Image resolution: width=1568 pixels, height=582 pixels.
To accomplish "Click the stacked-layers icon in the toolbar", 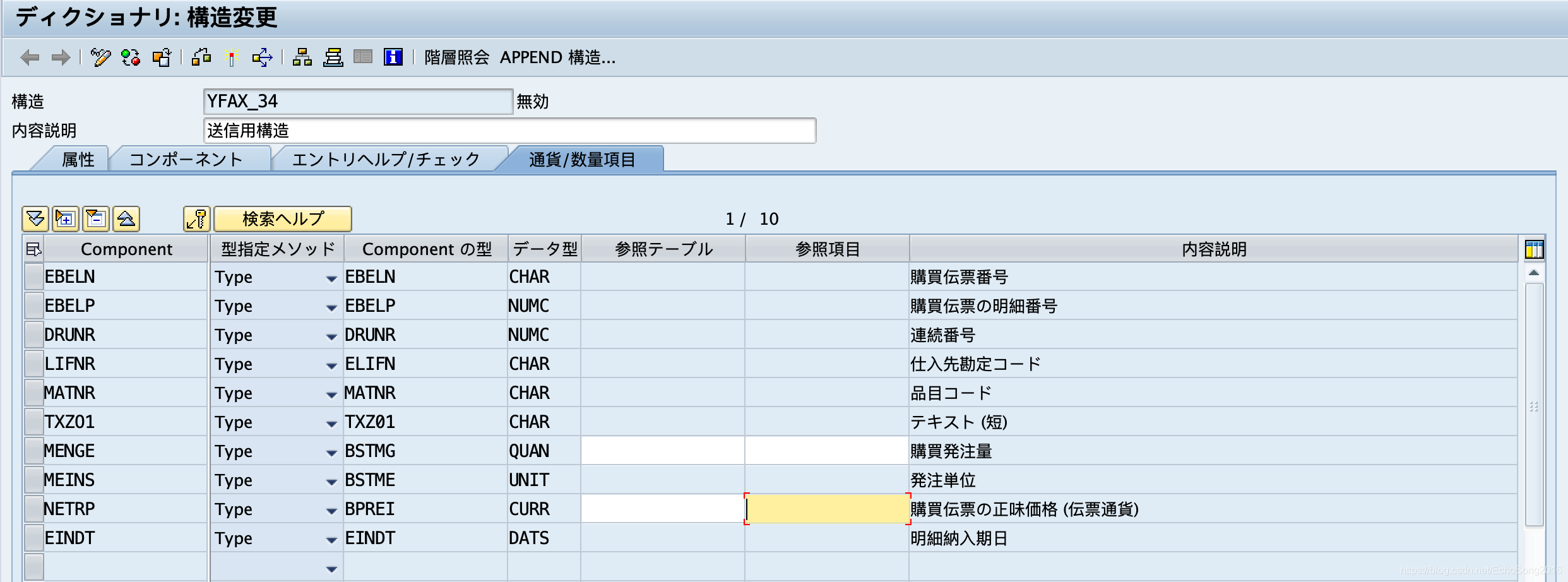I will [333, 58].
